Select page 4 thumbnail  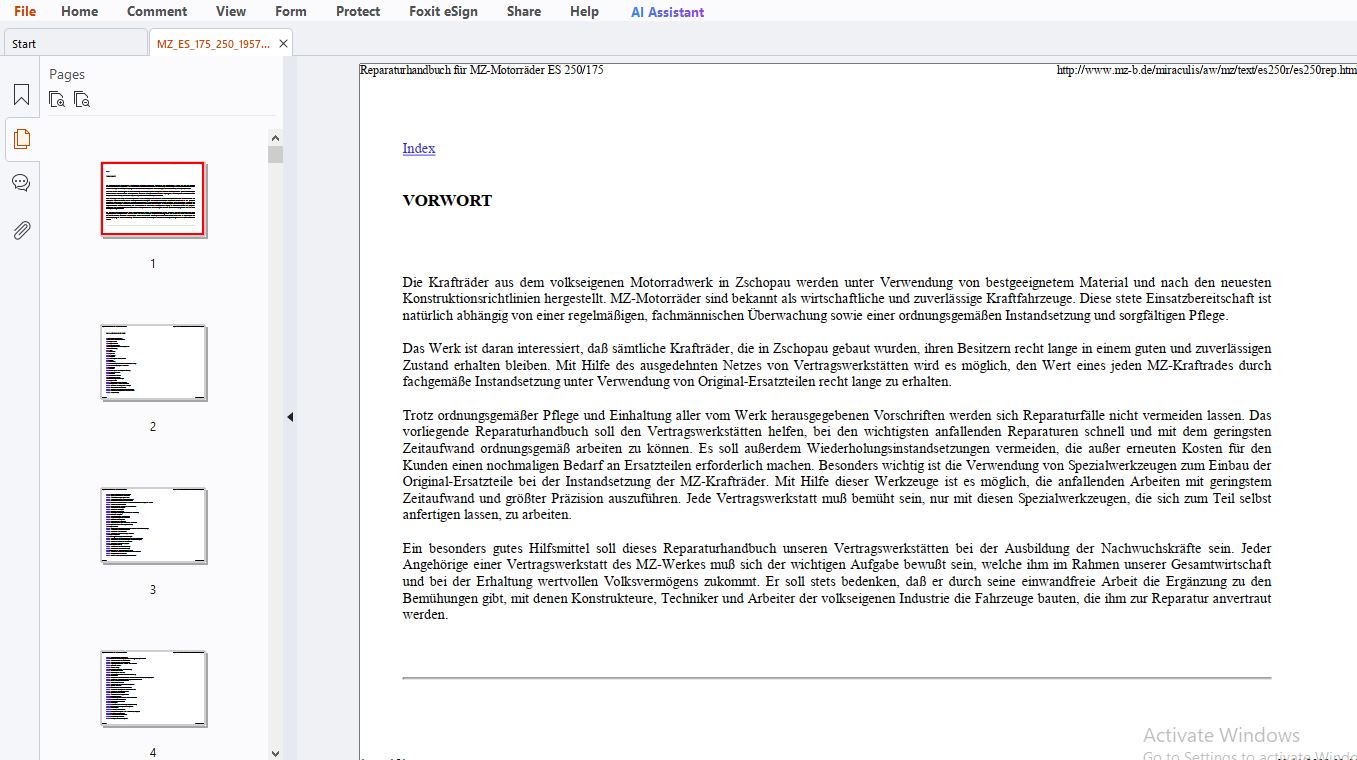[153, 688]
